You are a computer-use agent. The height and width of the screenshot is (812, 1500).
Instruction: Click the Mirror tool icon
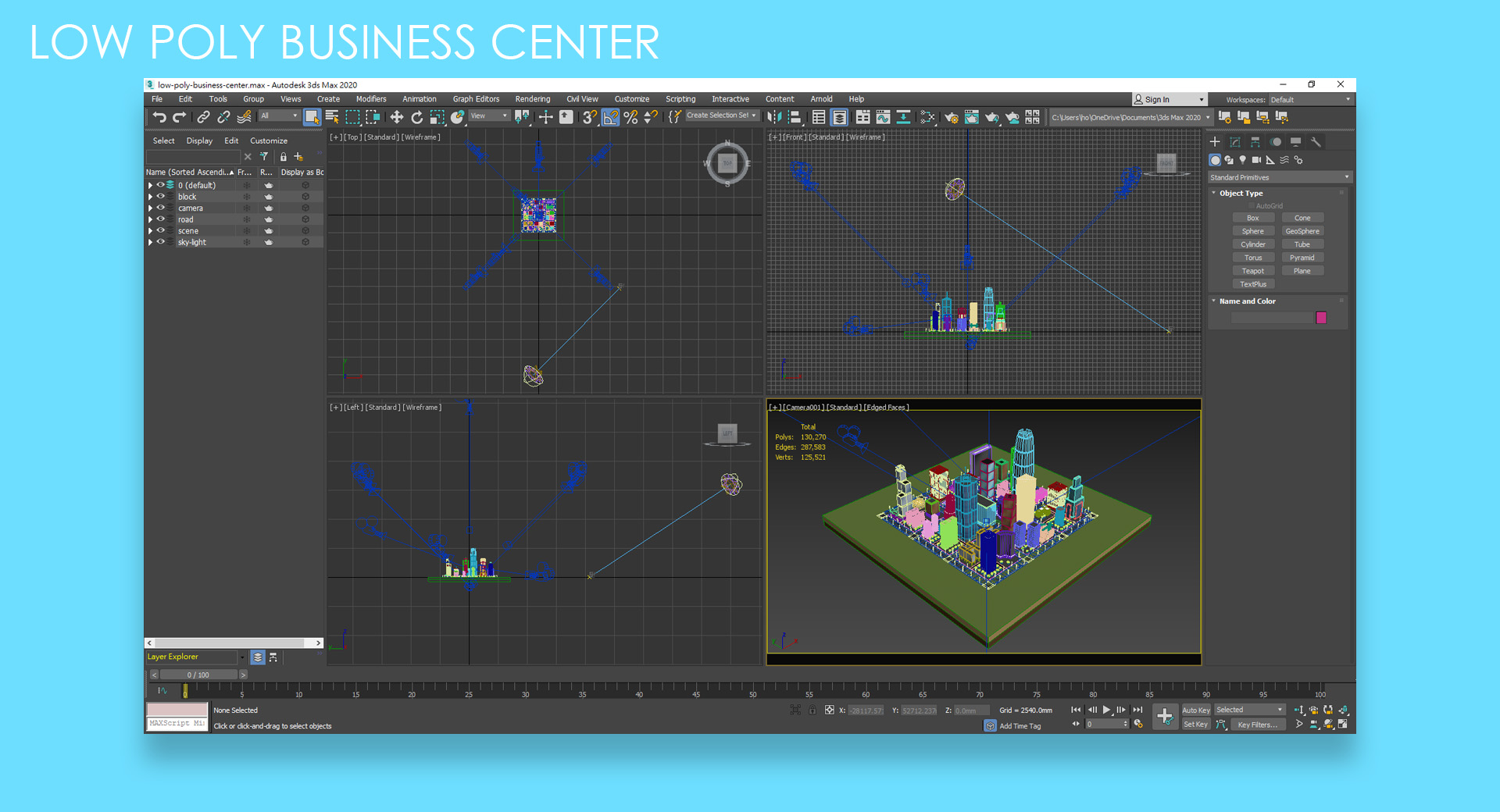[x=773, y=117]
